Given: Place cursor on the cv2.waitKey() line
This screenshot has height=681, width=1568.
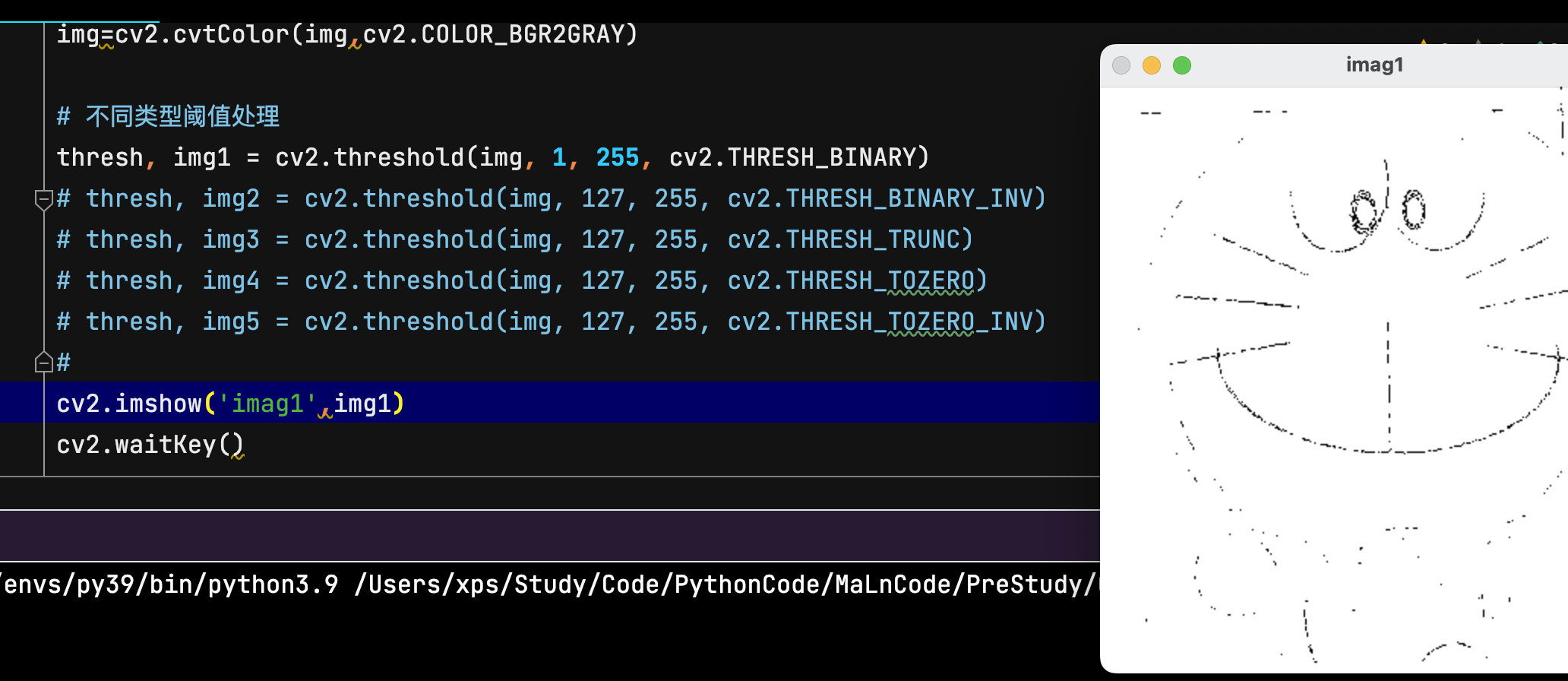Looking at the screenshot, I should pos(150,445).
